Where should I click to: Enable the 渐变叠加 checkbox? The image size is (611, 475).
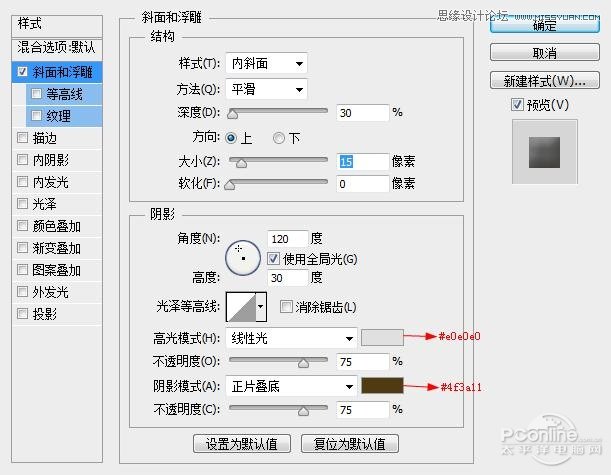tap(22, 247)
